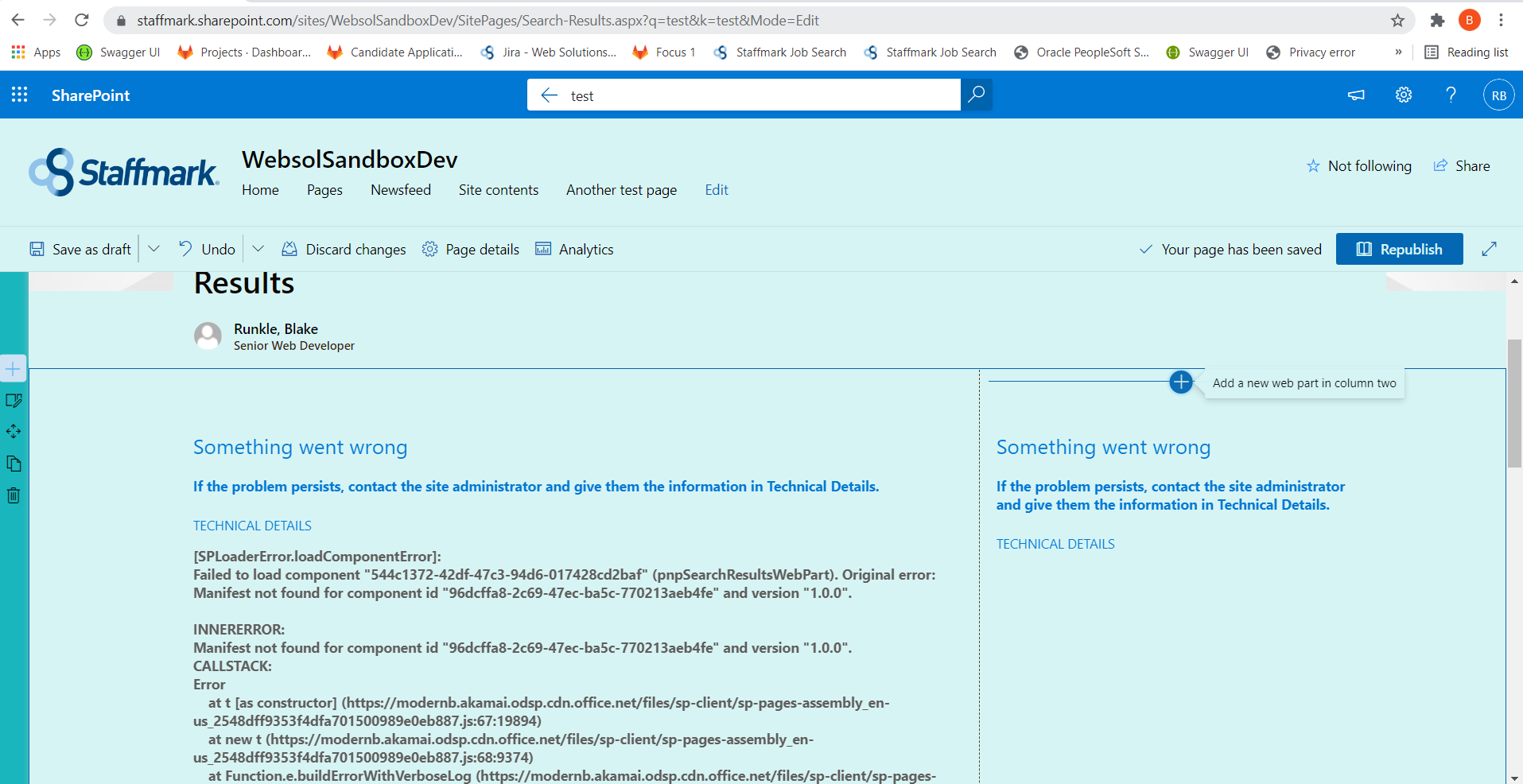Expand the Save as draft dropdown
Image resolution: width=1523 pixels, height=784 pixels.
click(153, 249)
